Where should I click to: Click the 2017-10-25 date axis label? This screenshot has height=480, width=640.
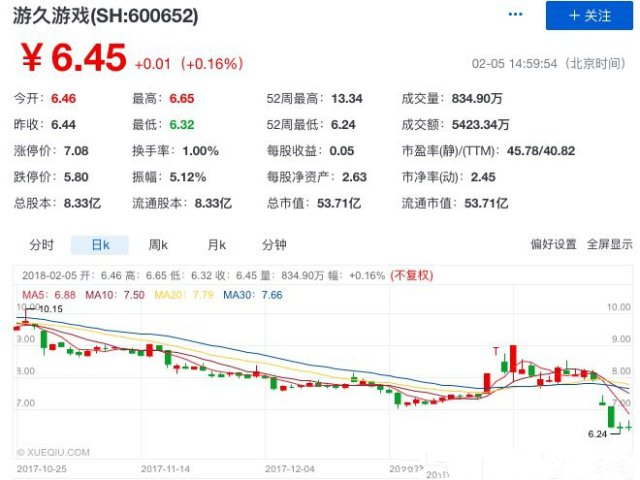[x=42, y=469]
